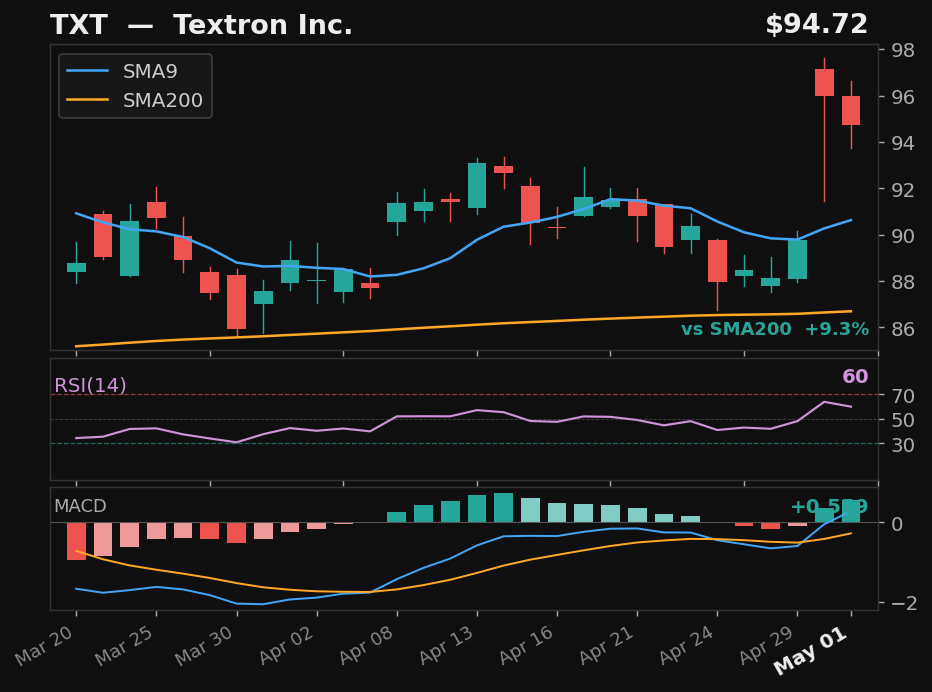932x692 pixels.
Task: Click the Apr 29 date label
Action: (767, 645)
